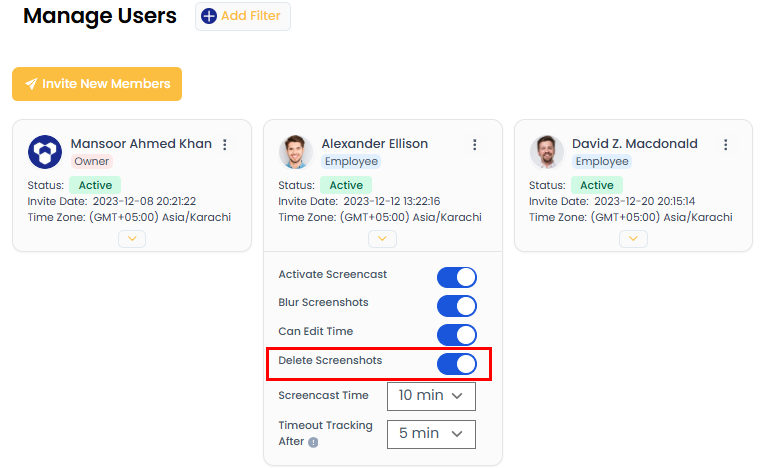Screen dimensions: 761x468
Task: Open Mansoor Ahmed Khan's three-dot menu
Action: tap(225, 145)
